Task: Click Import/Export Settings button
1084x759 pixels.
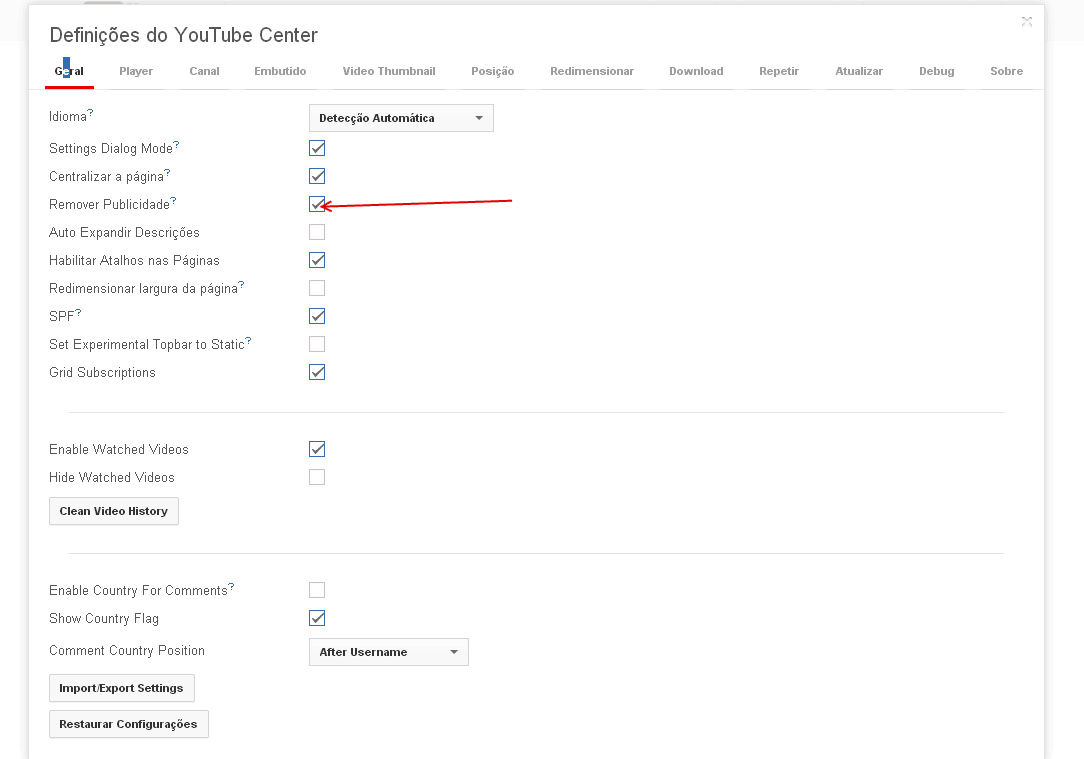Action: click(x=122, y=688)
